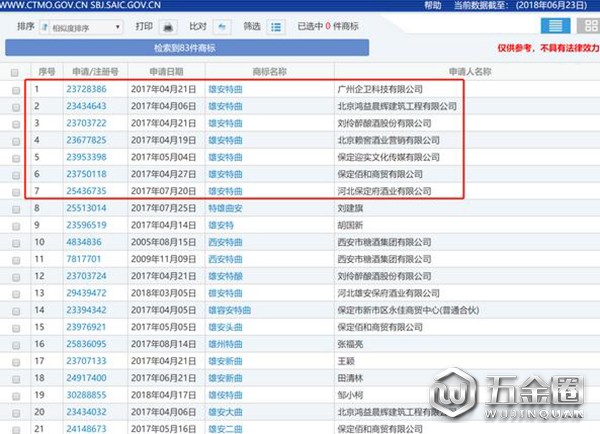Toggle the select-all header checkbox
Image resolution: width=600 pixels, height=434 pixels.
[15, 72]
